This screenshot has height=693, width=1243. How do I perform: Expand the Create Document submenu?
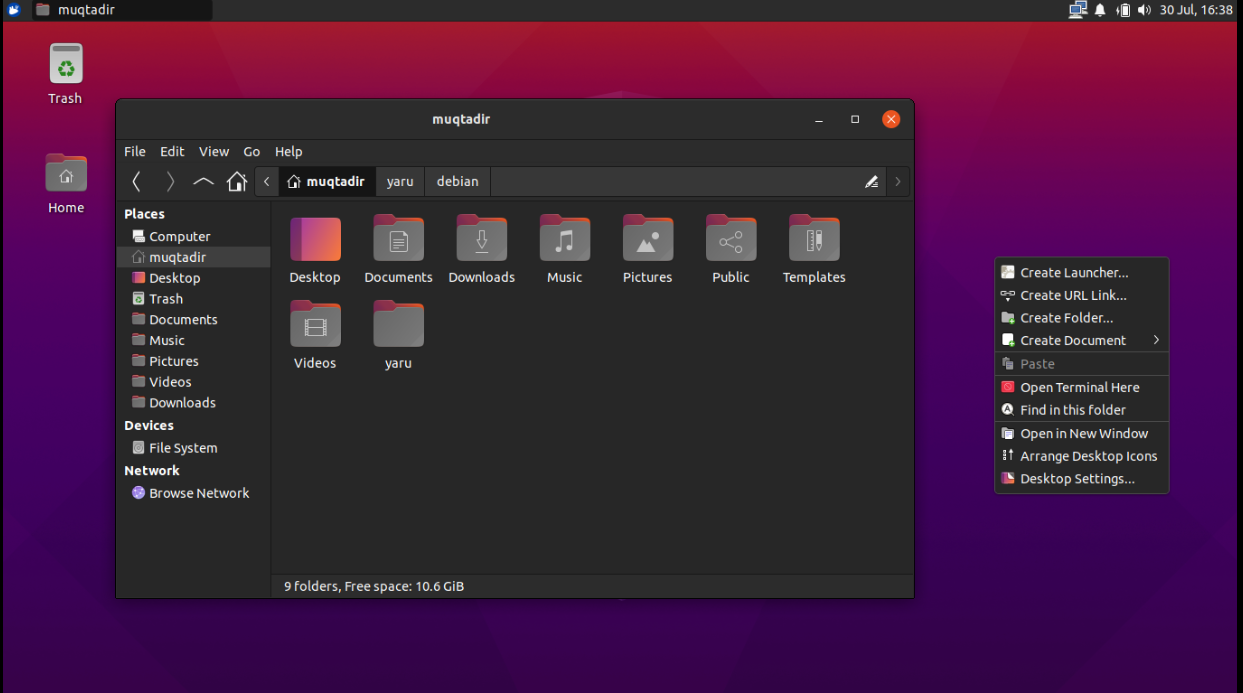[1082, 341]
